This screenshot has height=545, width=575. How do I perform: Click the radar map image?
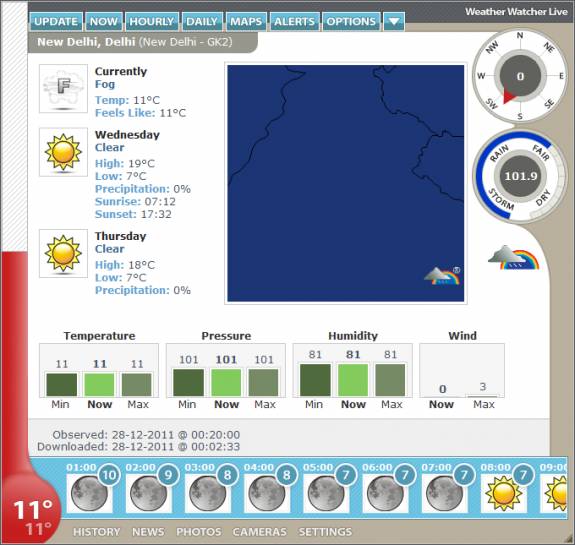[345, 183]
